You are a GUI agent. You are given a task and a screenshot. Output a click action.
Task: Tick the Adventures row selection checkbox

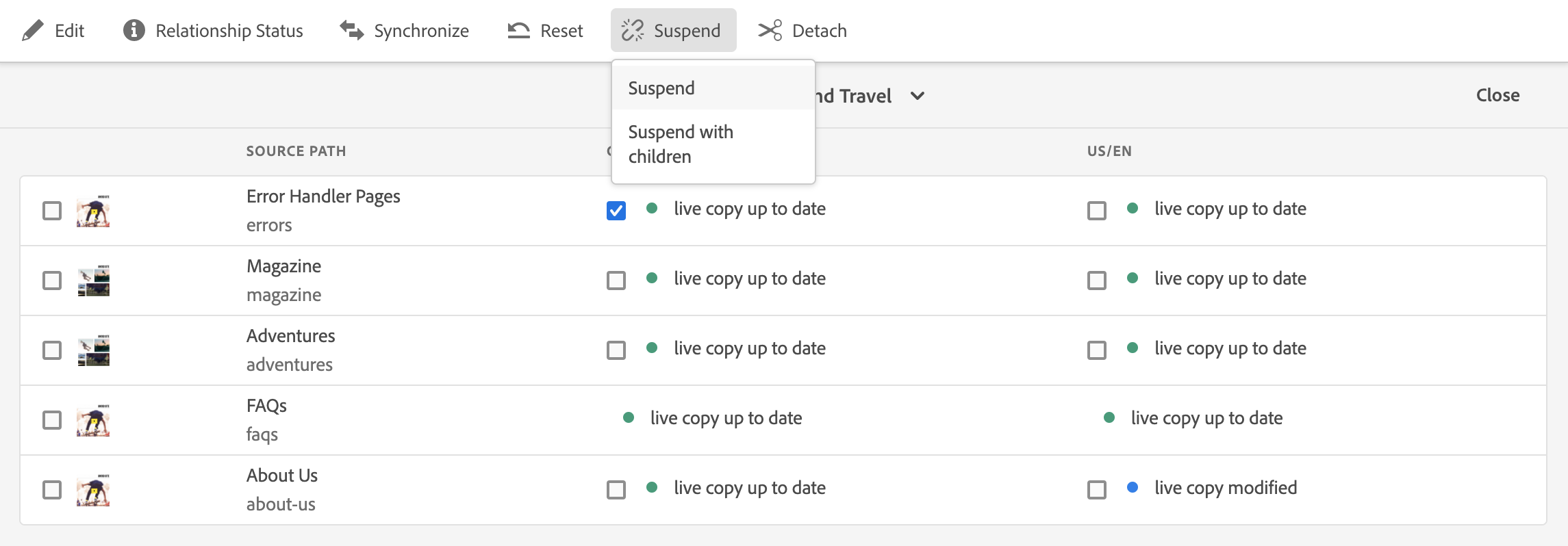(x=52, y=350)
